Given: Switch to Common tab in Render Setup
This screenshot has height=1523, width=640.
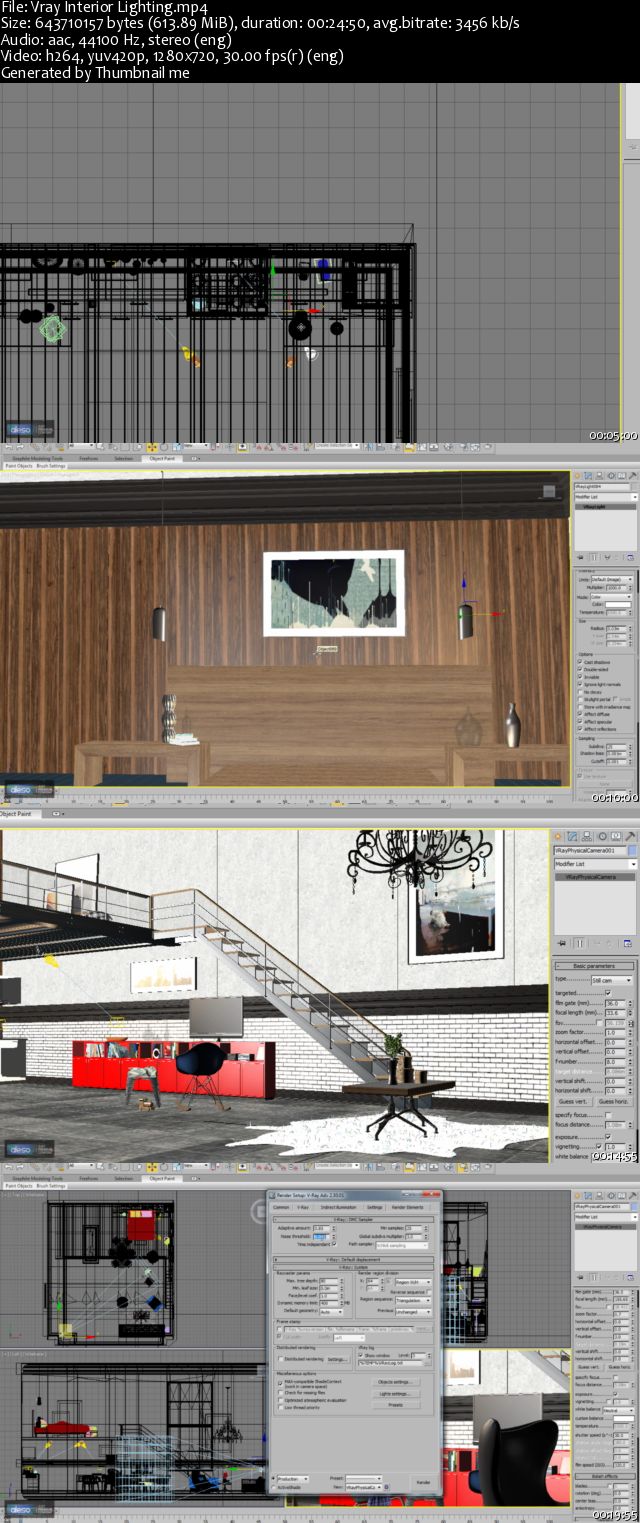Looking at the screenshot, I should [281, 1207].
